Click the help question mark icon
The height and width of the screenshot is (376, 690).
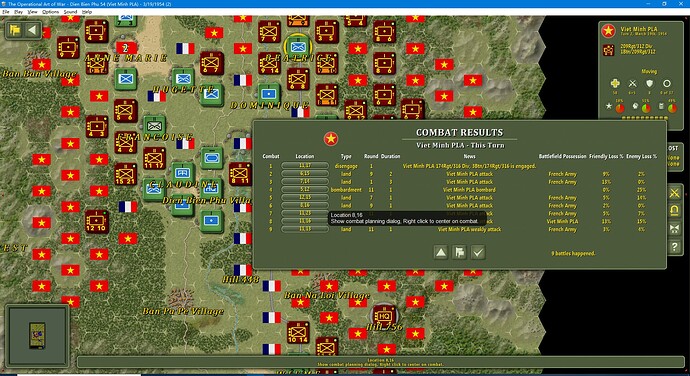coord(675,247)
